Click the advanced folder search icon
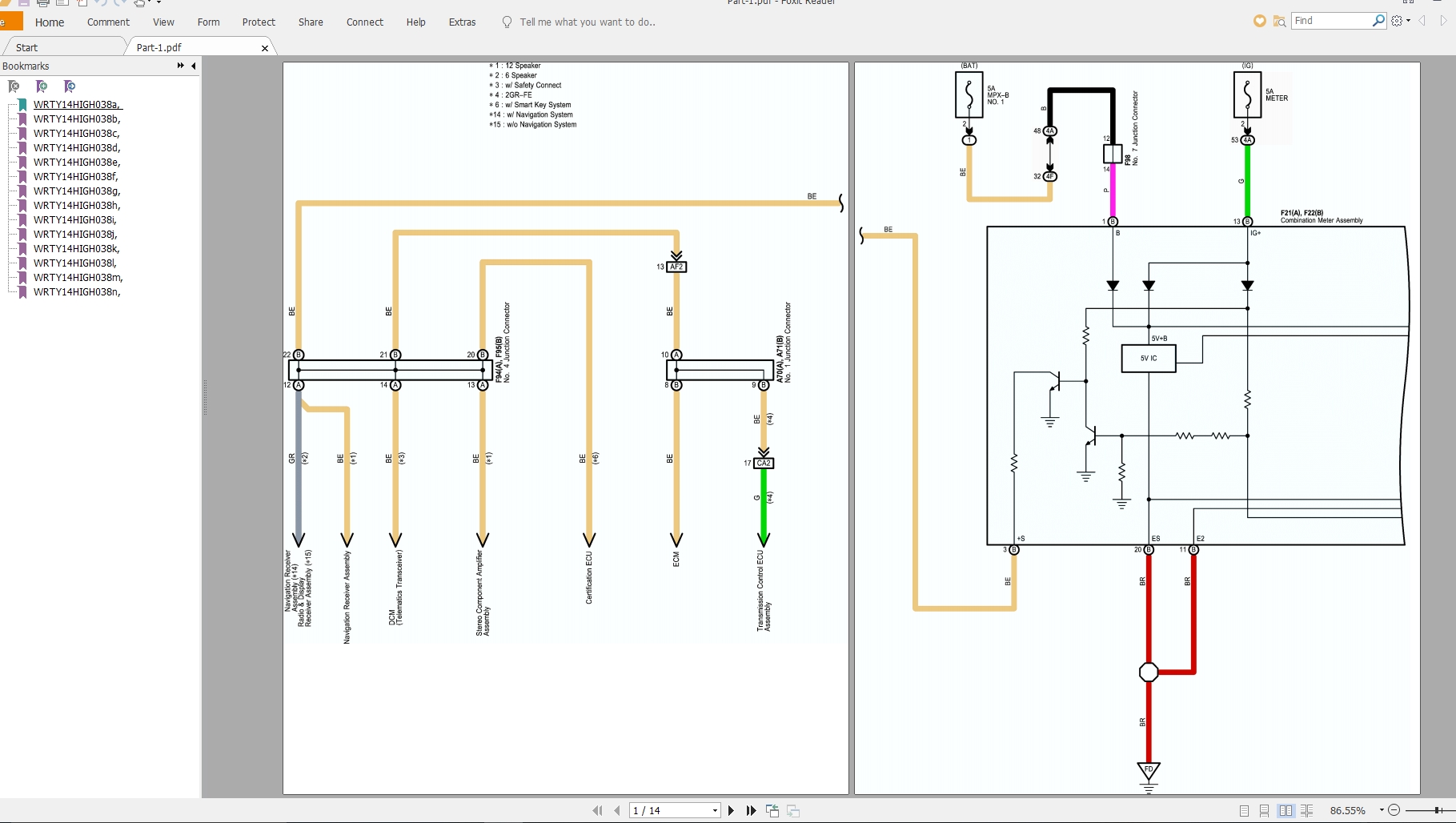Screen dimensions: 1456x823 tap(1279, 22)
